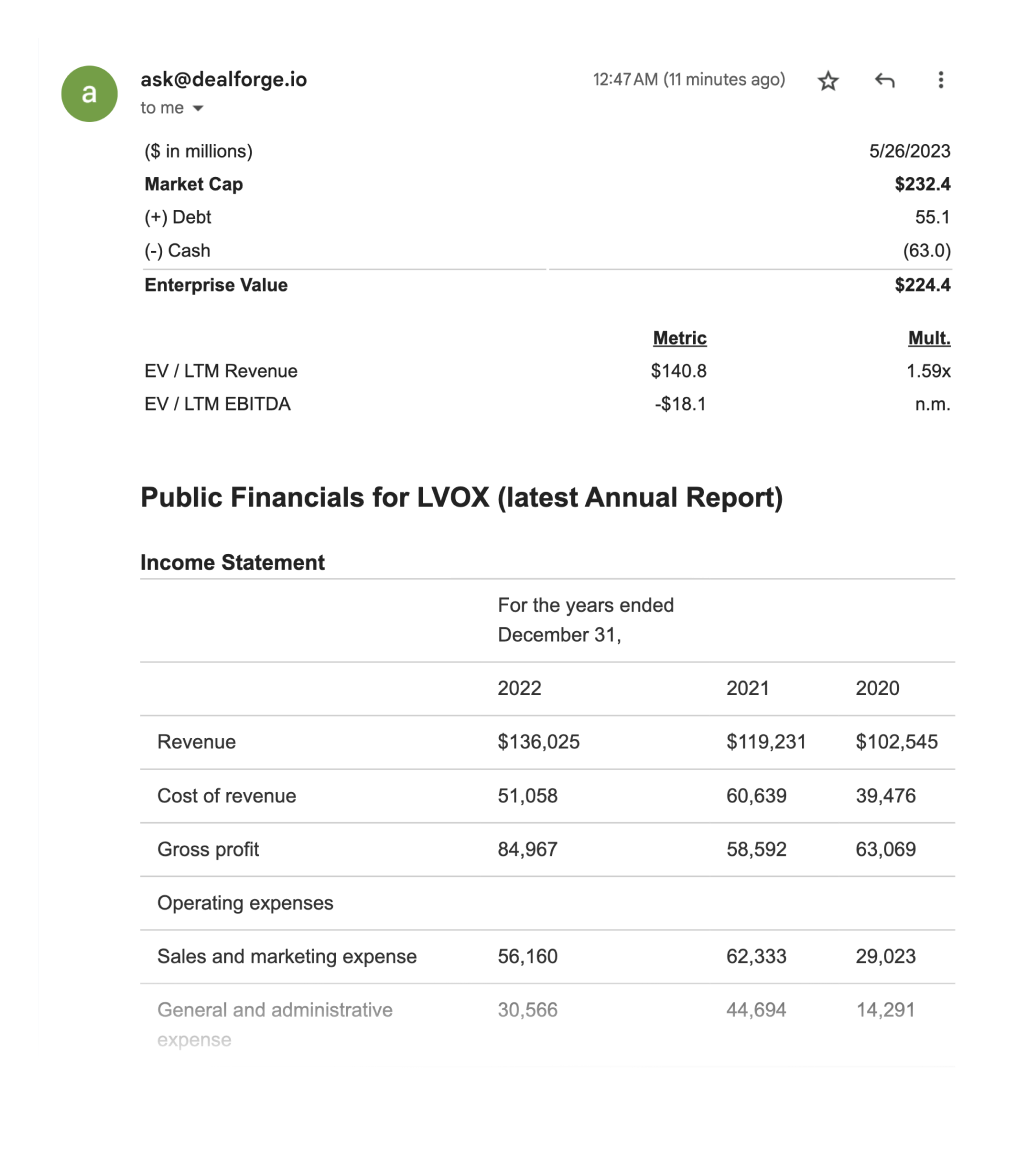Screen dimensions: 1020x1155
Task: Click the Public Financials for LVOX heading
Action: pyautogui.click(x=462, y=498)
